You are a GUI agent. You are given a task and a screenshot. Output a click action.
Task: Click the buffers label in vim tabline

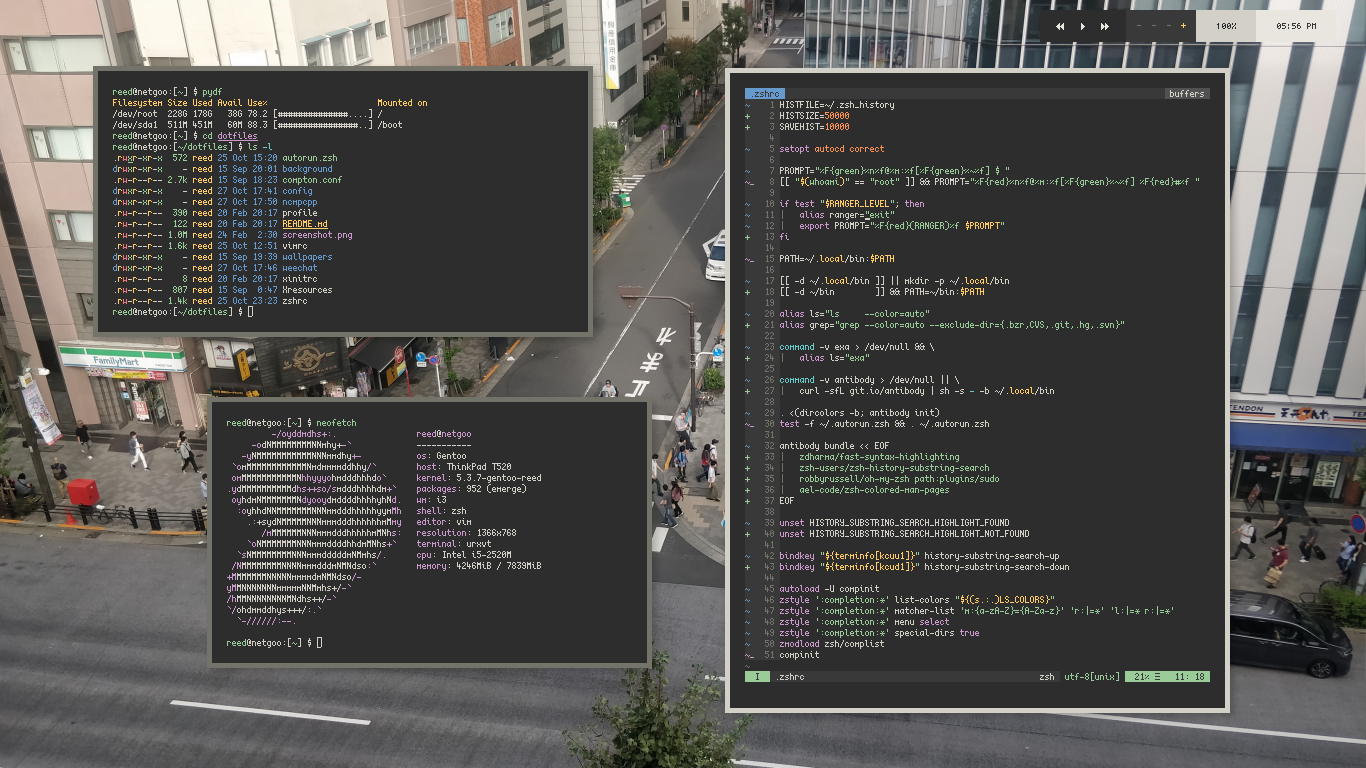click(x=1187, y=93)
